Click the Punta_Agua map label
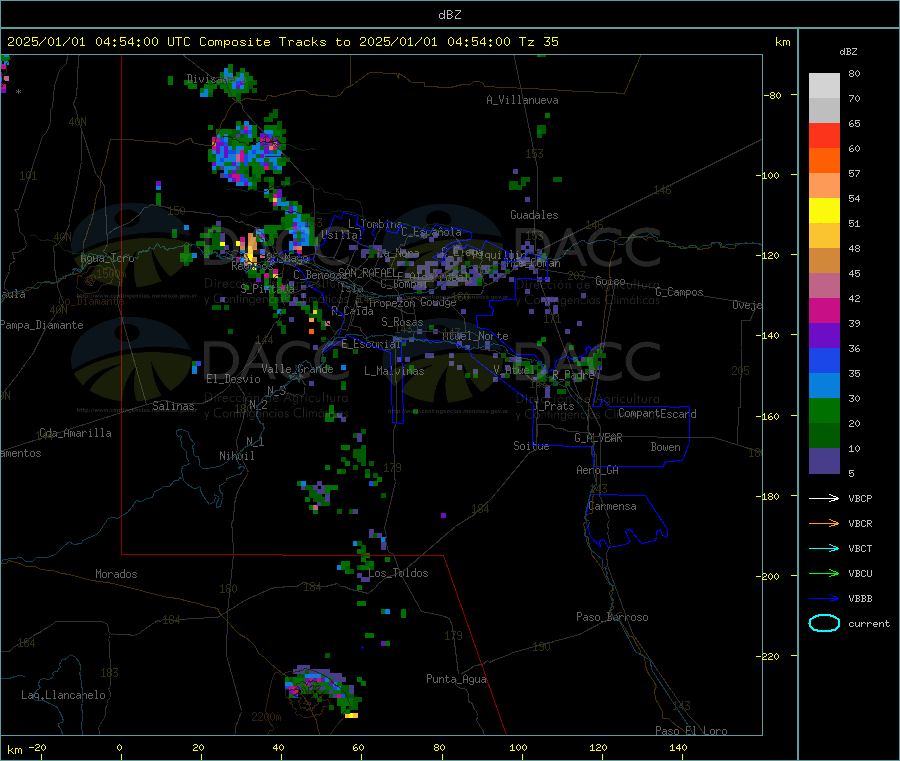Screen dimensions: 900x761 tap(456, 679)
